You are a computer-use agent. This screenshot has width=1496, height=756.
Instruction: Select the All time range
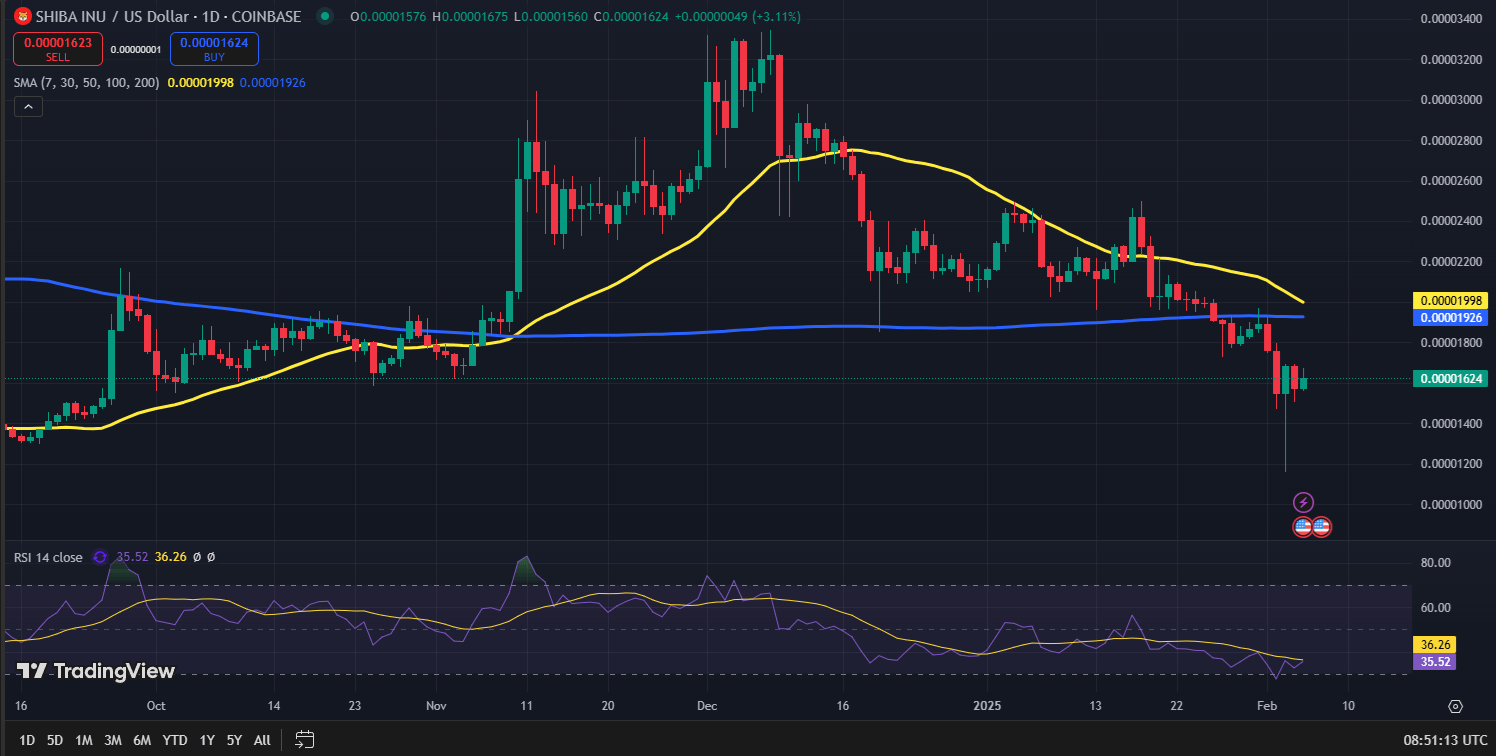tap(262, 740)
